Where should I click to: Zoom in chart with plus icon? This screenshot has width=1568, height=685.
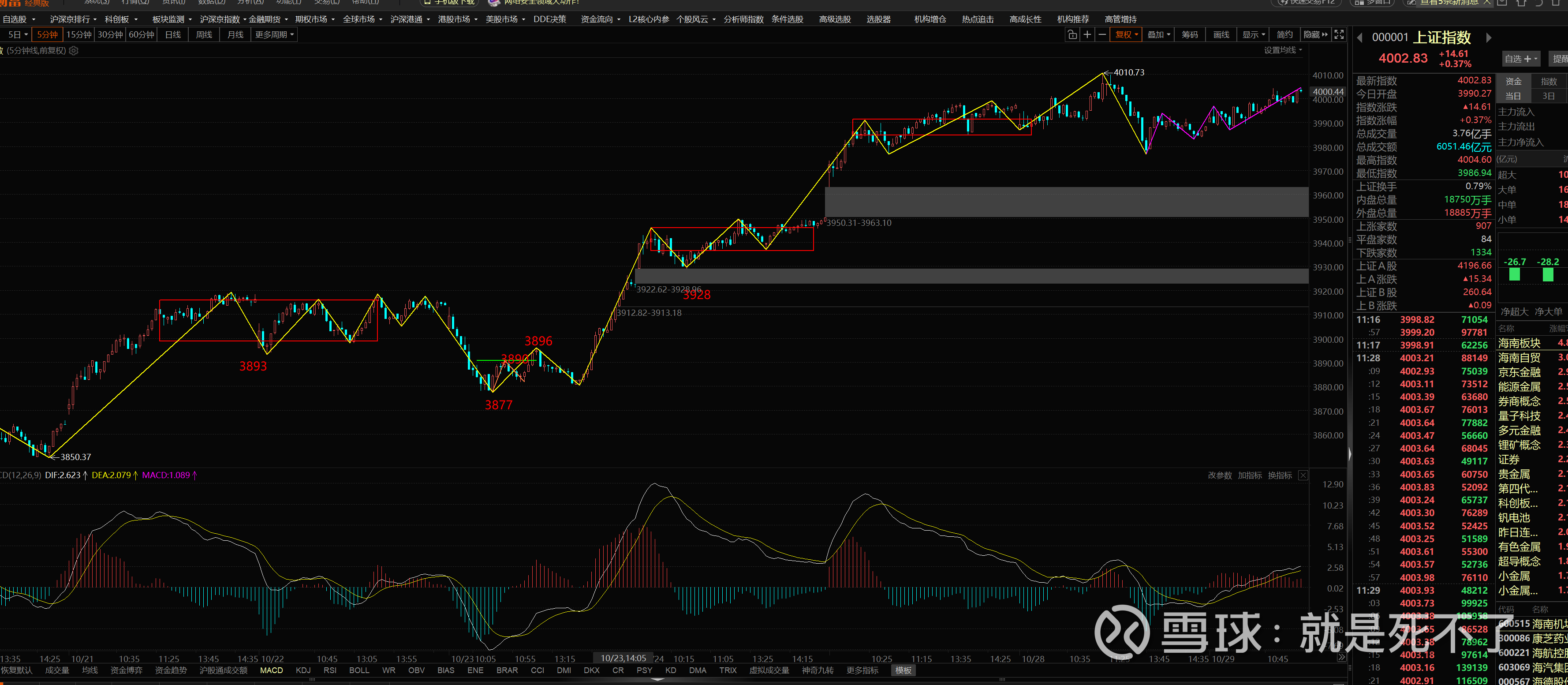1087,35
